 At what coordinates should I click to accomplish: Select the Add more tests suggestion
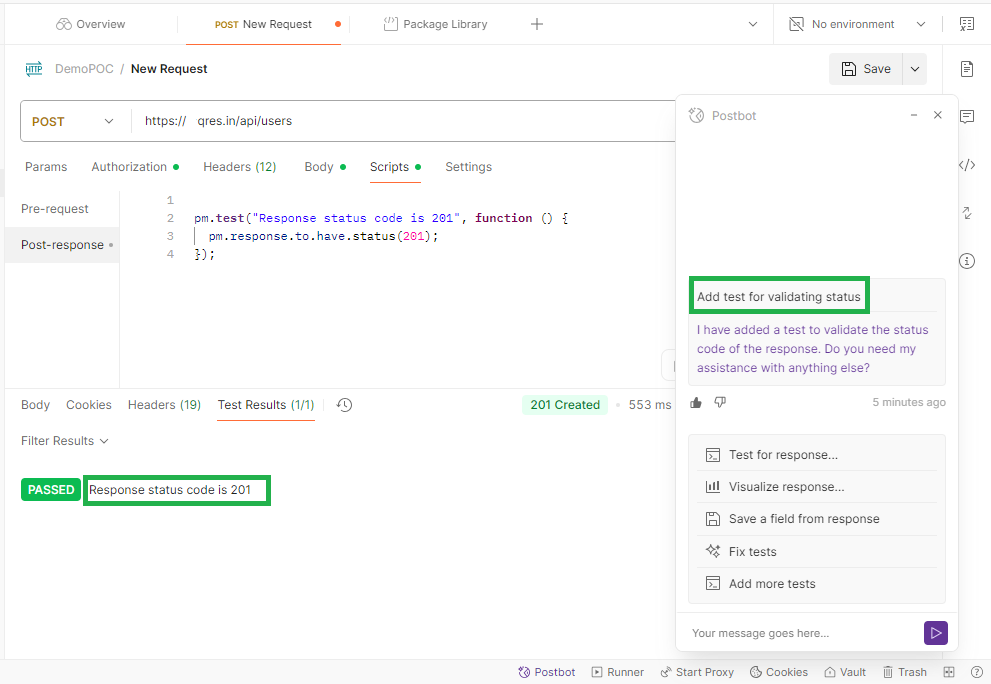pos(774,583)
